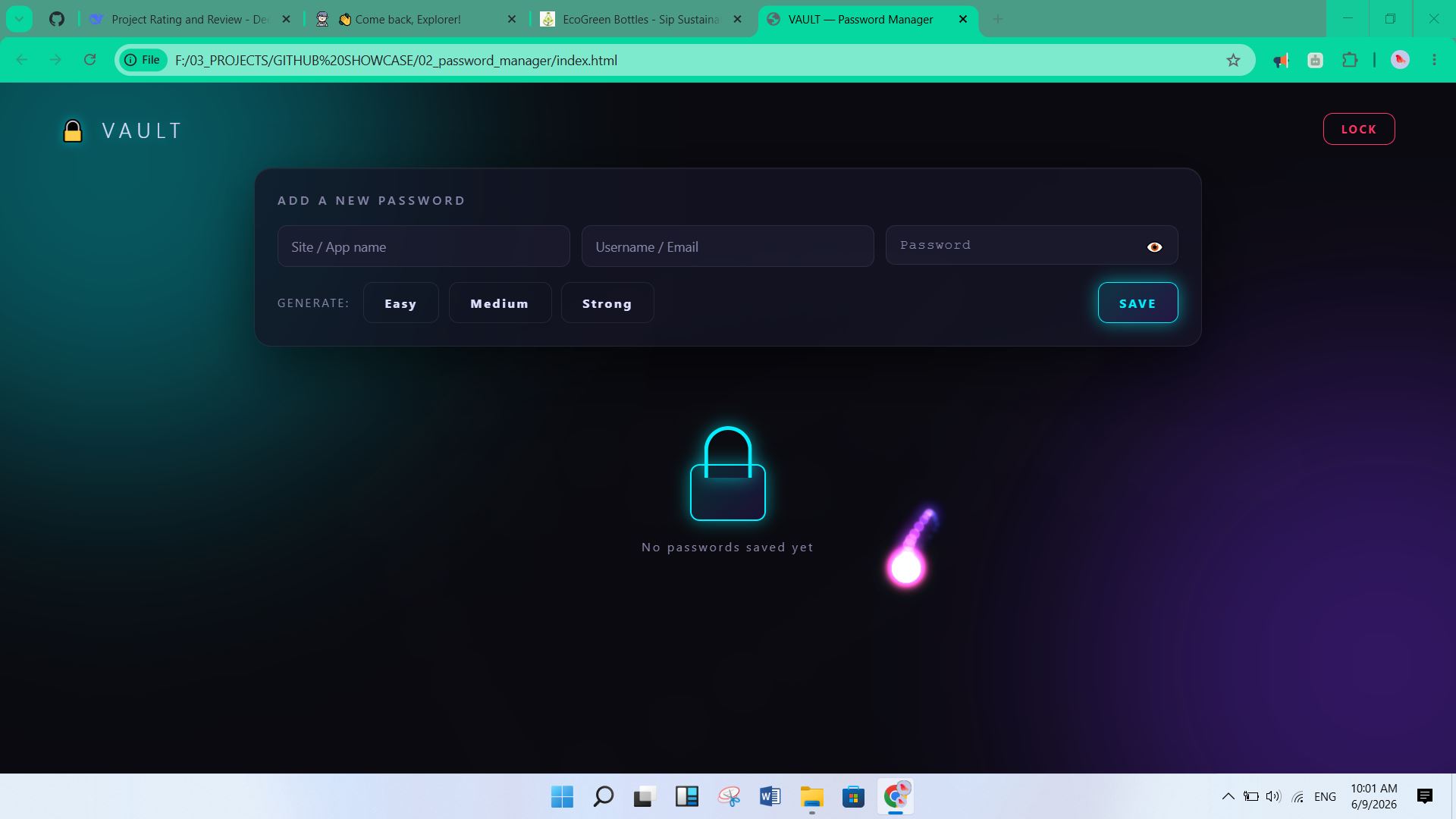Open a new browser tab
Image resolution: width=1456 pixels, height=819 pixels.
[998, 19]
